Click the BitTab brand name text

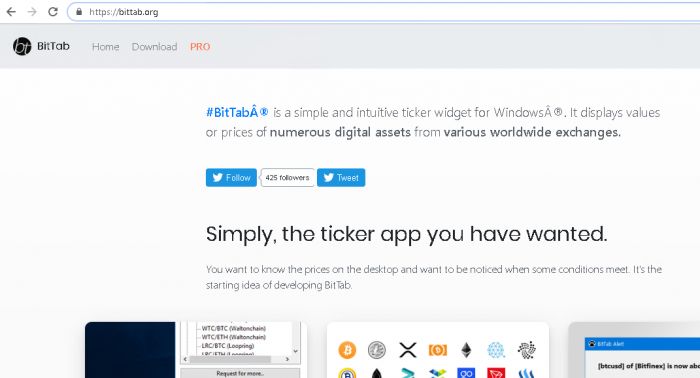[x=54, y=46]
